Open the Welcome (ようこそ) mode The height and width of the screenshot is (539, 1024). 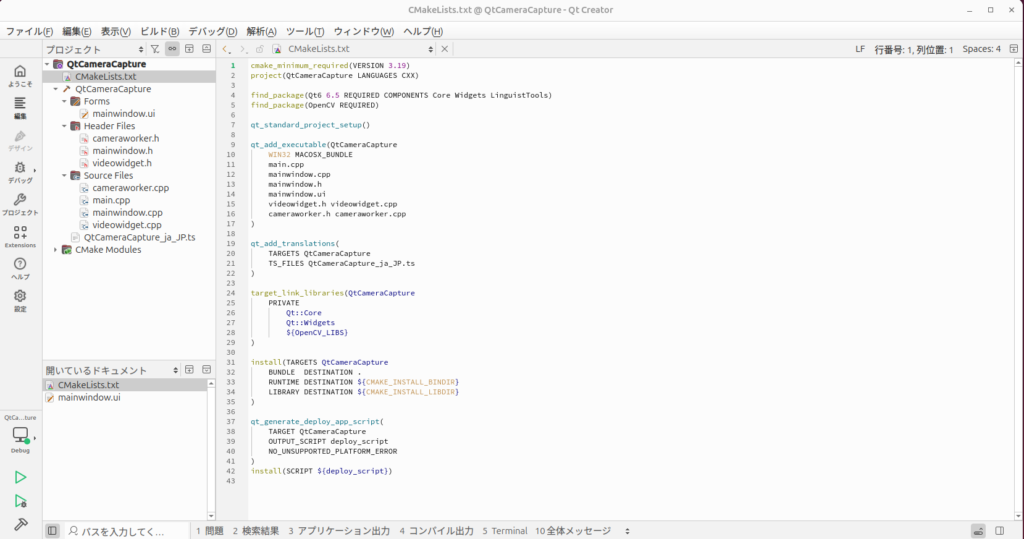point(20,76)
